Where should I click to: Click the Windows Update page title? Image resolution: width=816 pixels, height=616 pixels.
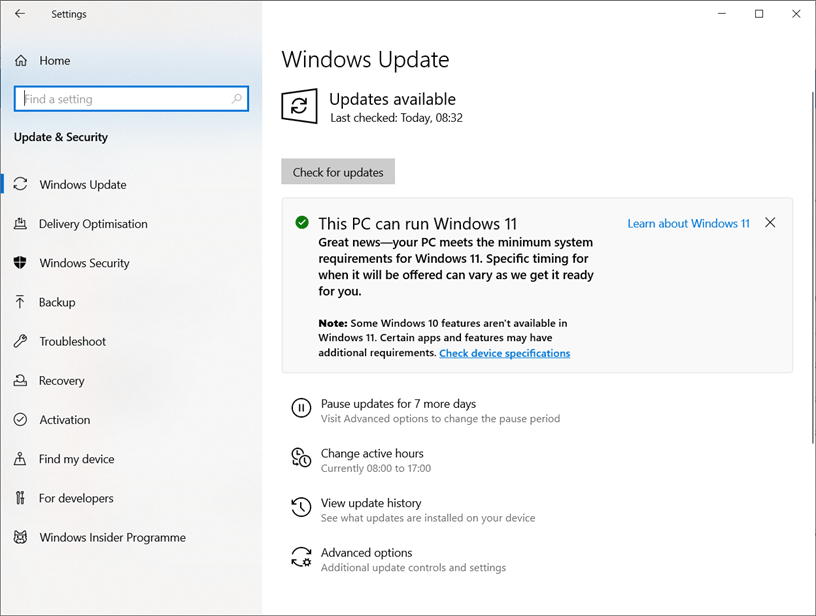[x=365, y=59]
